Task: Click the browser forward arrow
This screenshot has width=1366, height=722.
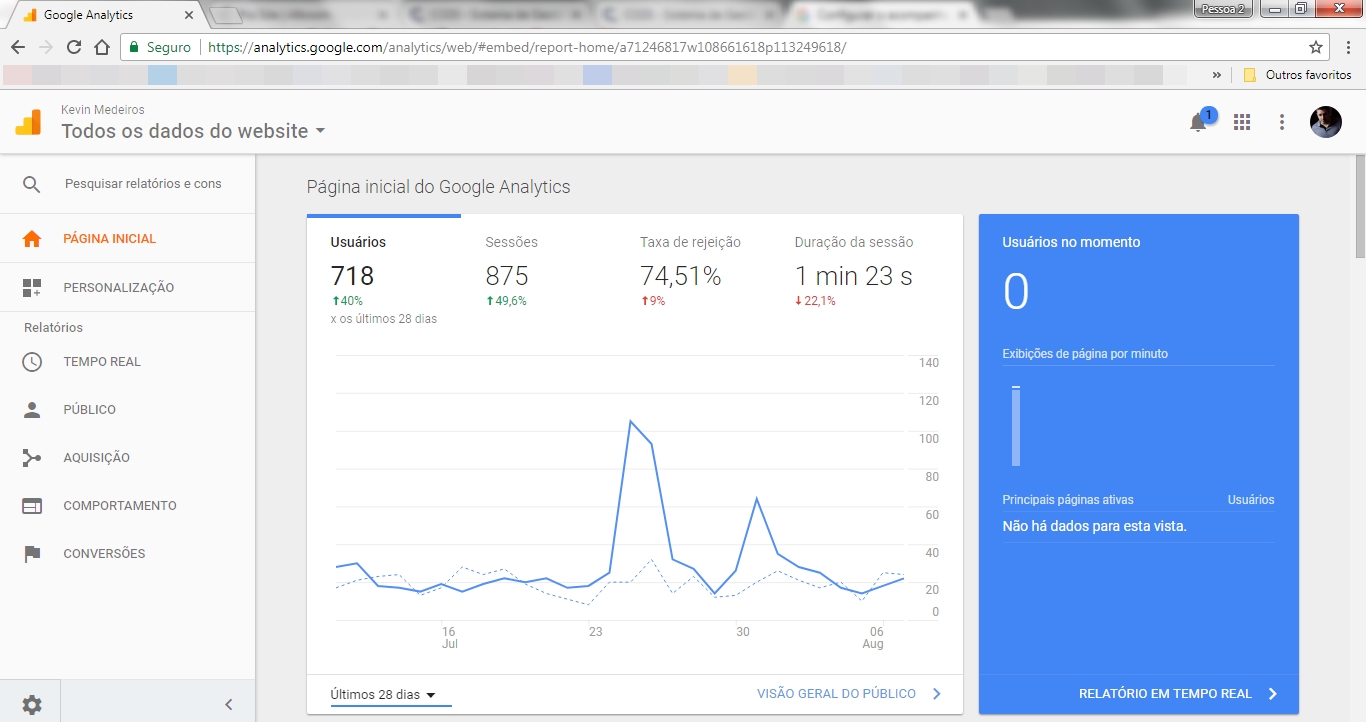Action: (x=45, y=47)
